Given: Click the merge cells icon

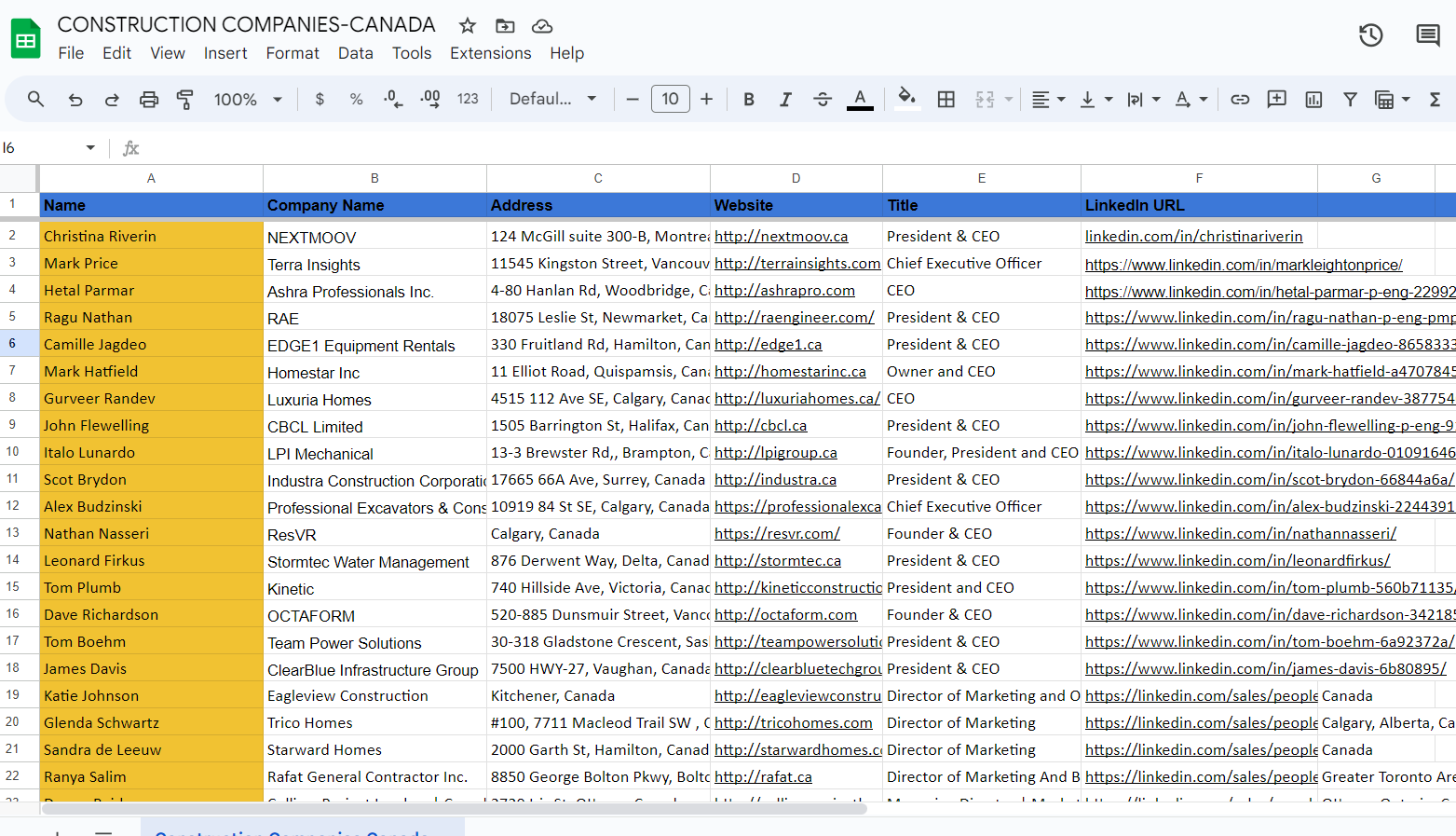Looking at the screenshot, I should click(985, 99).
